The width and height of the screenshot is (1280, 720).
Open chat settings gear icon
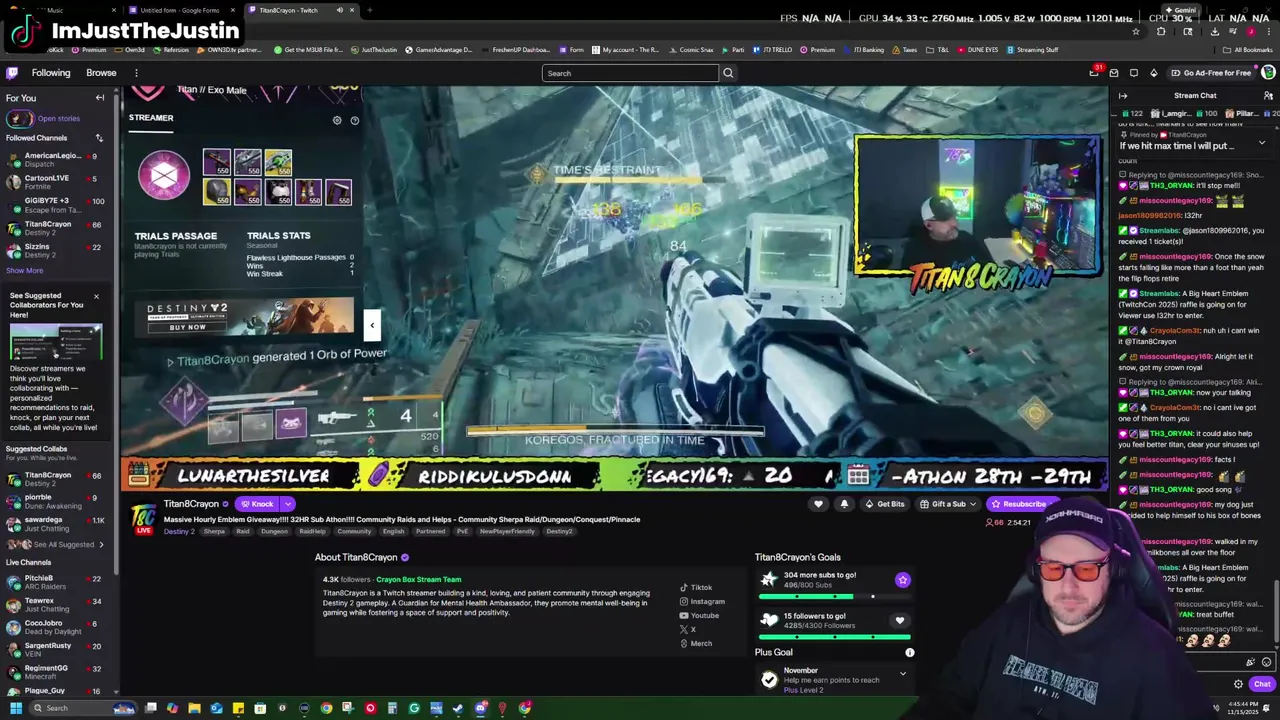coord(1238,684)
